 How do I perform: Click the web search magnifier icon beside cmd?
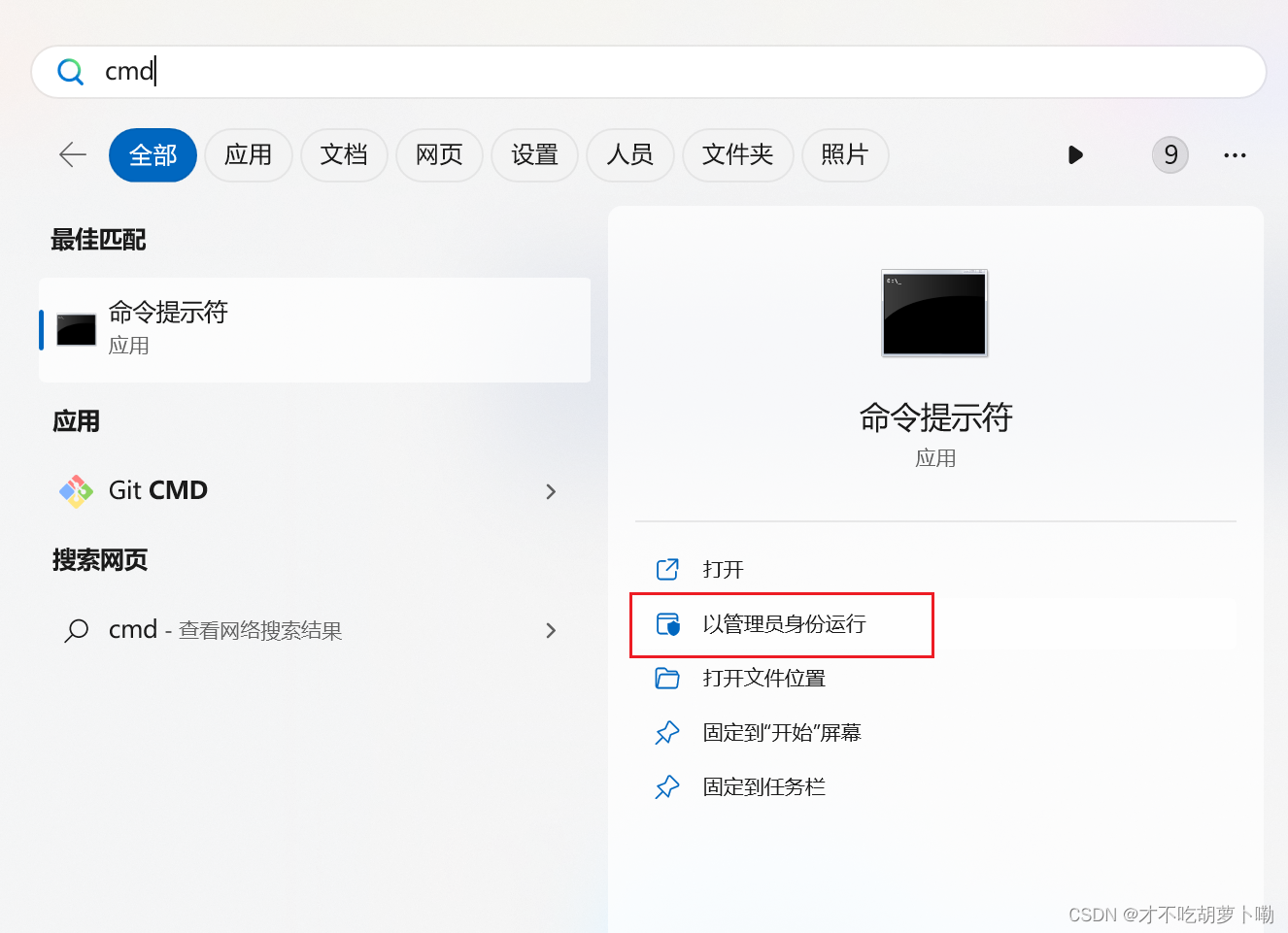click(x=76, y=631)
